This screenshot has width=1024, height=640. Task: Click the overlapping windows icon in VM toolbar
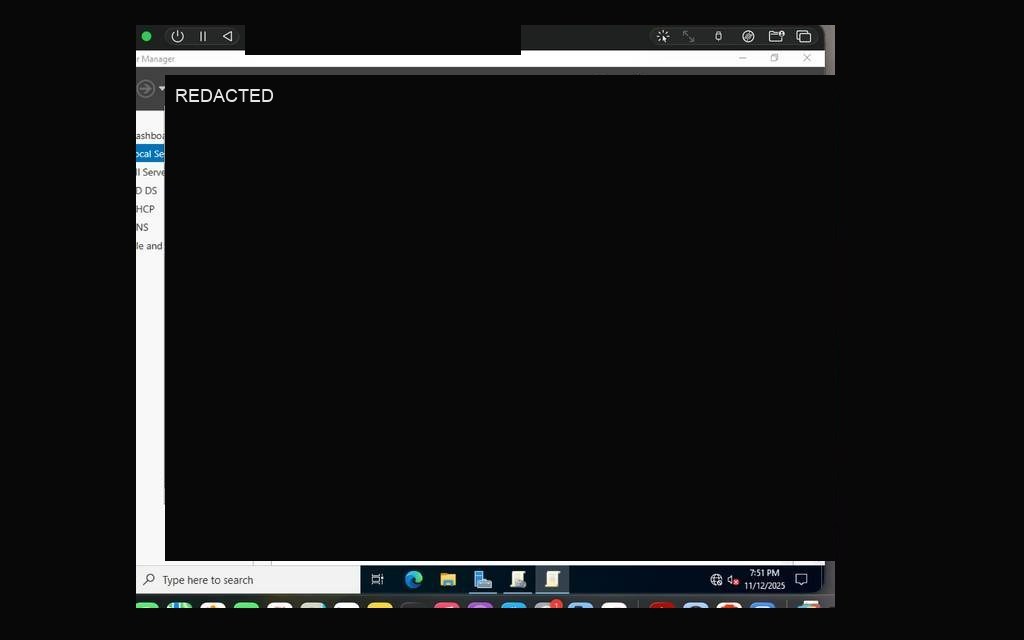coord(804,37)
